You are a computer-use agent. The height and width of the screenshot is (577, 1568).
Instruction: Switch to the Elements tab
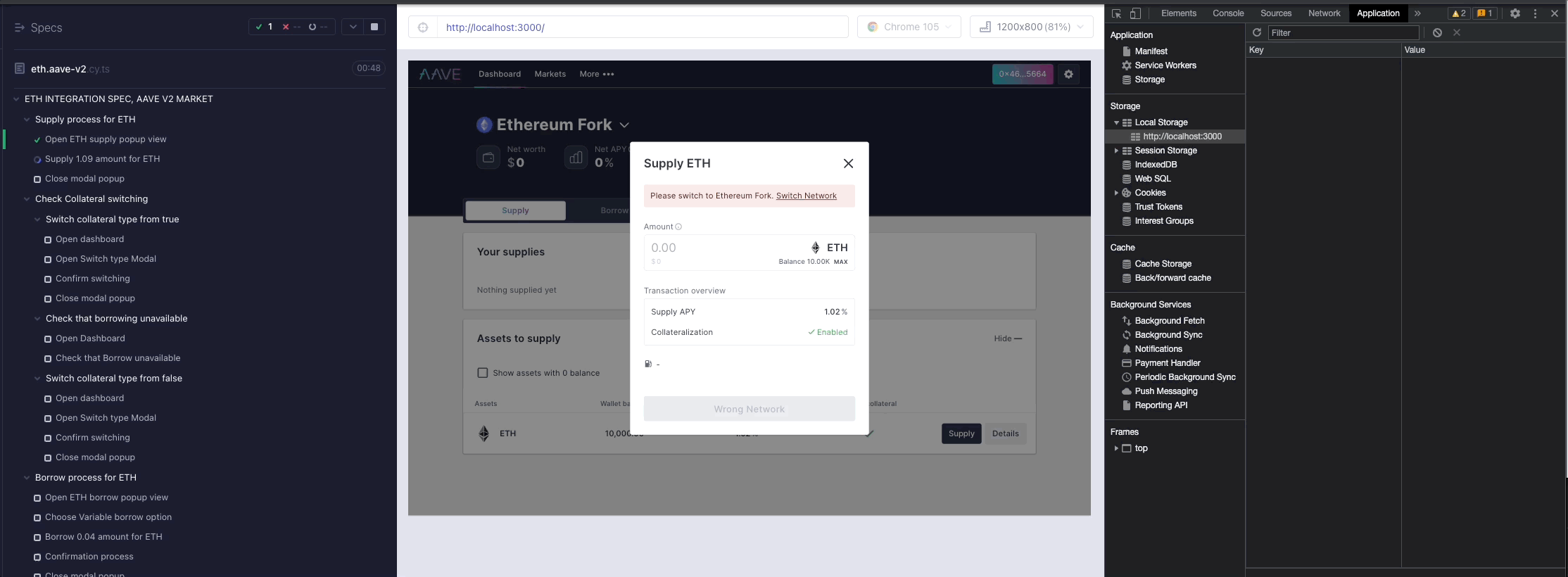[1179, 13]
